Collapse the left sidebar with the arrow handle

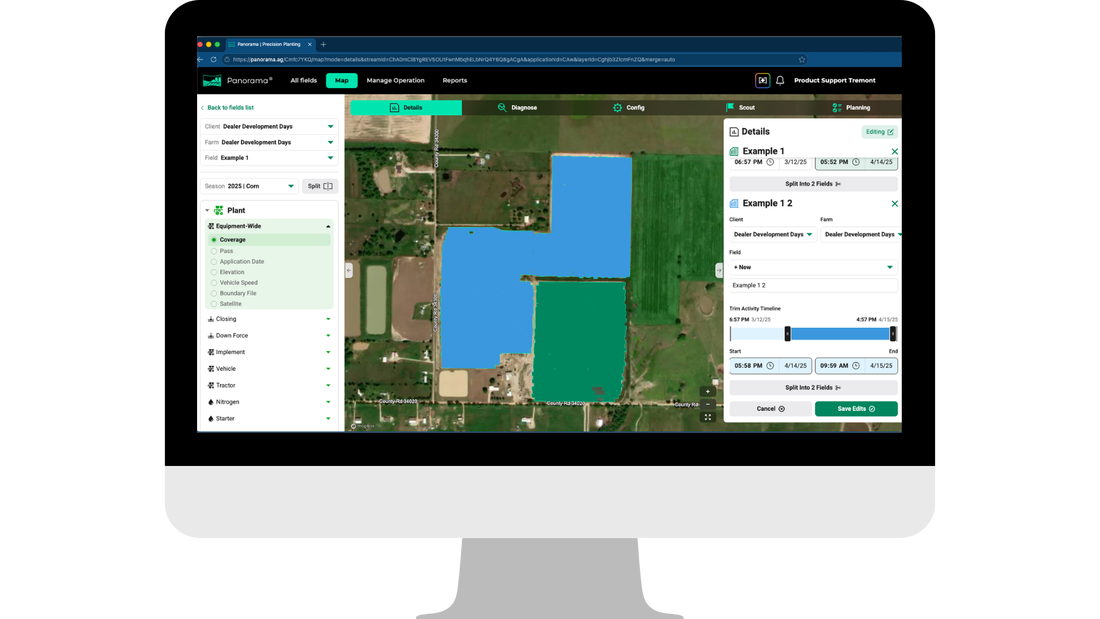click(x=349, y=270)
